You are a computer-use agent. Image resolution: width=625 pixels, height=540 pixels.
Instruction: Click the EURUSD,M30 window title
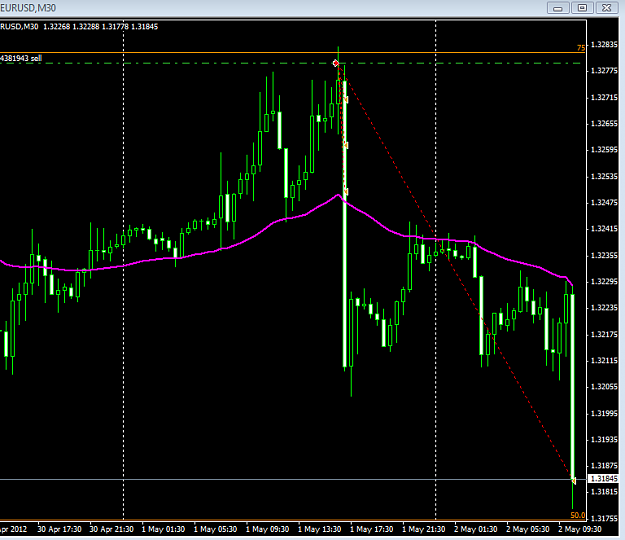click(x=28, y=8)
